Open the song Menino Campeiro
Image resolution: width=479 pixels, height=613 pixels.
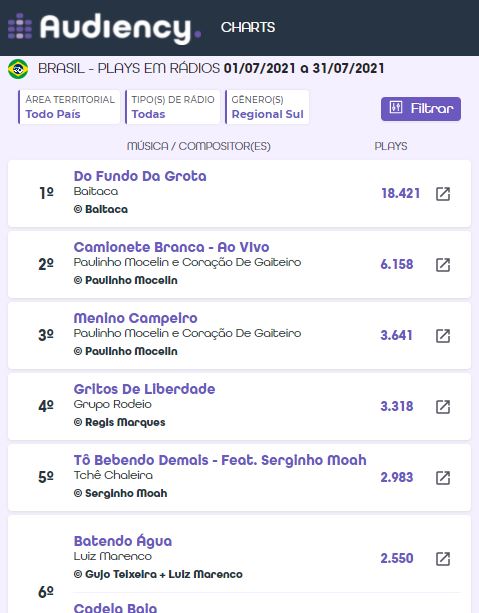coord(135,318)
